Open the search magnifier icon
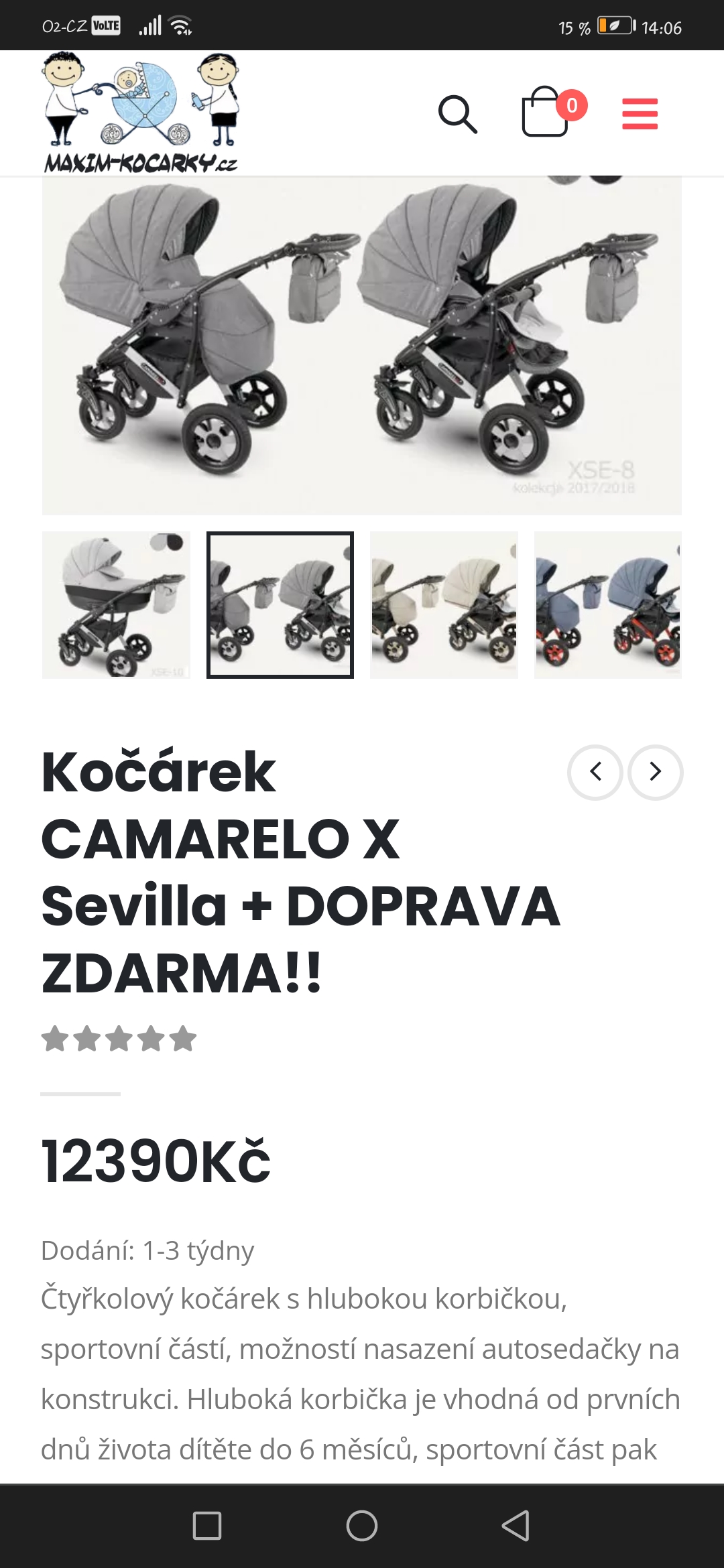 (x=458, y=114)
